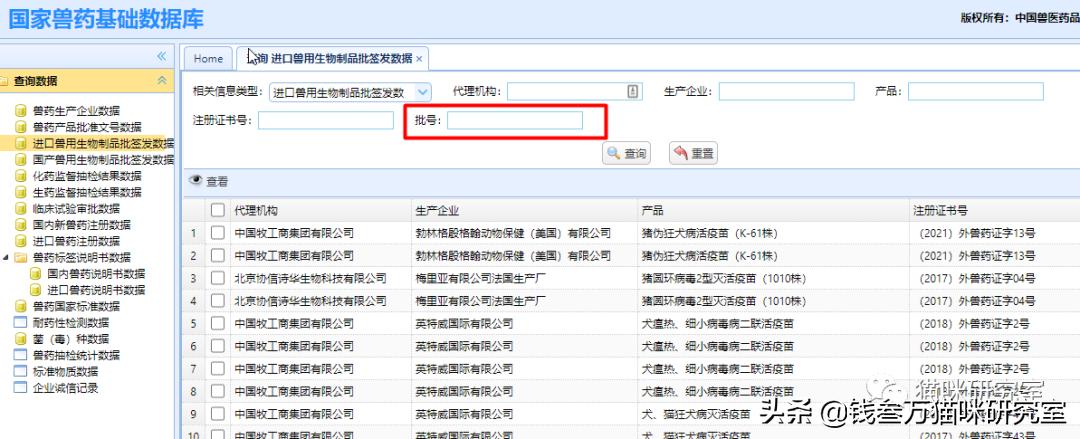Open 兽药生产企业数据 in sidebar

tap(76, 110)
